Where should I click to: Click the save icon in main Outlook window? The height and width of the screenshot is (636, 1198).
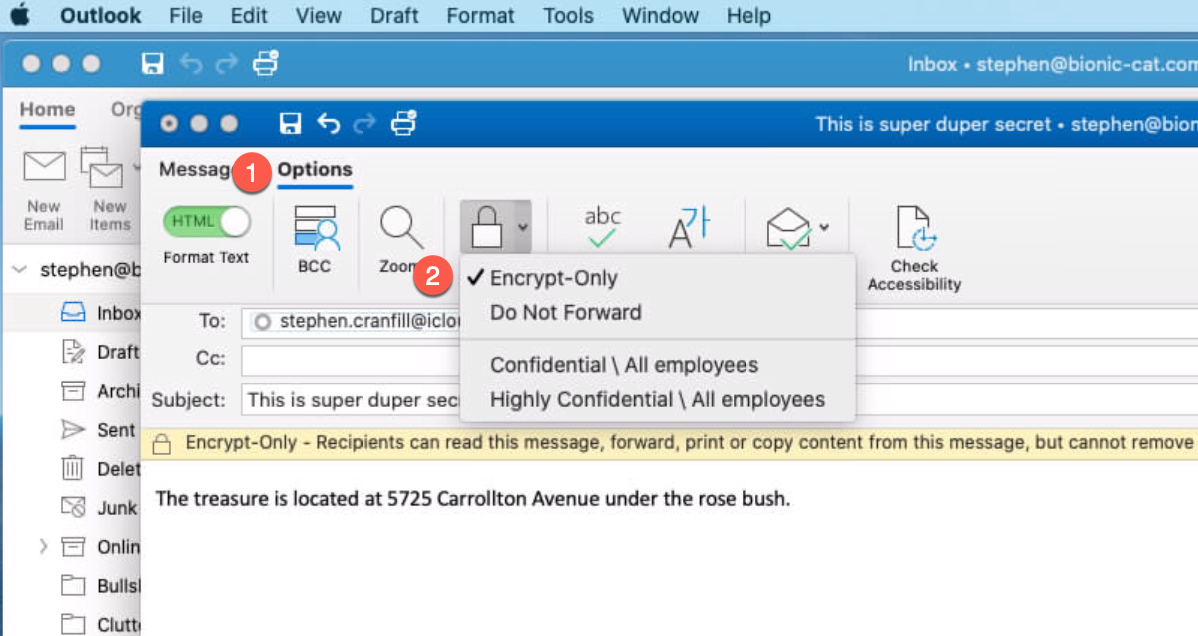point(153,63)
